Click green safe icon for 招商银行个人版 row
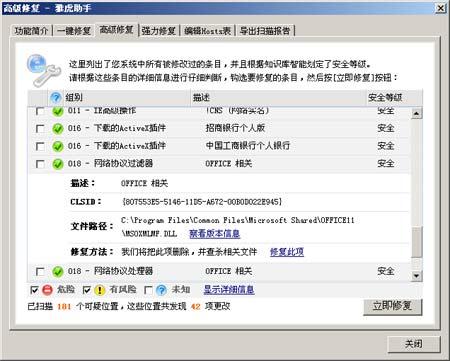Image resolution: width=450 pixels, height=361 pixels. [58, 128]
